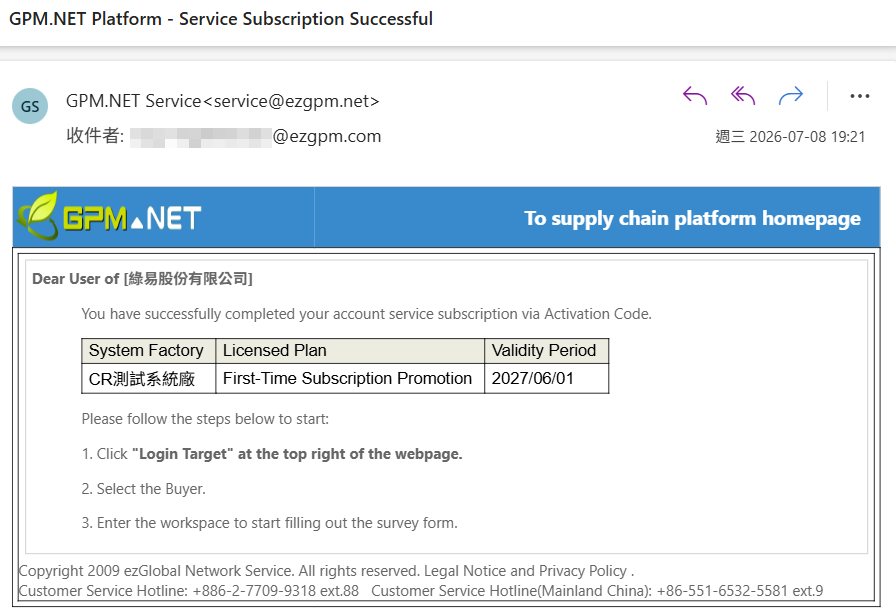The image size is (896, 614).
Task: Click the GPM.NET logo in banner
Action: pyautogui.click(x=110, y=216)
